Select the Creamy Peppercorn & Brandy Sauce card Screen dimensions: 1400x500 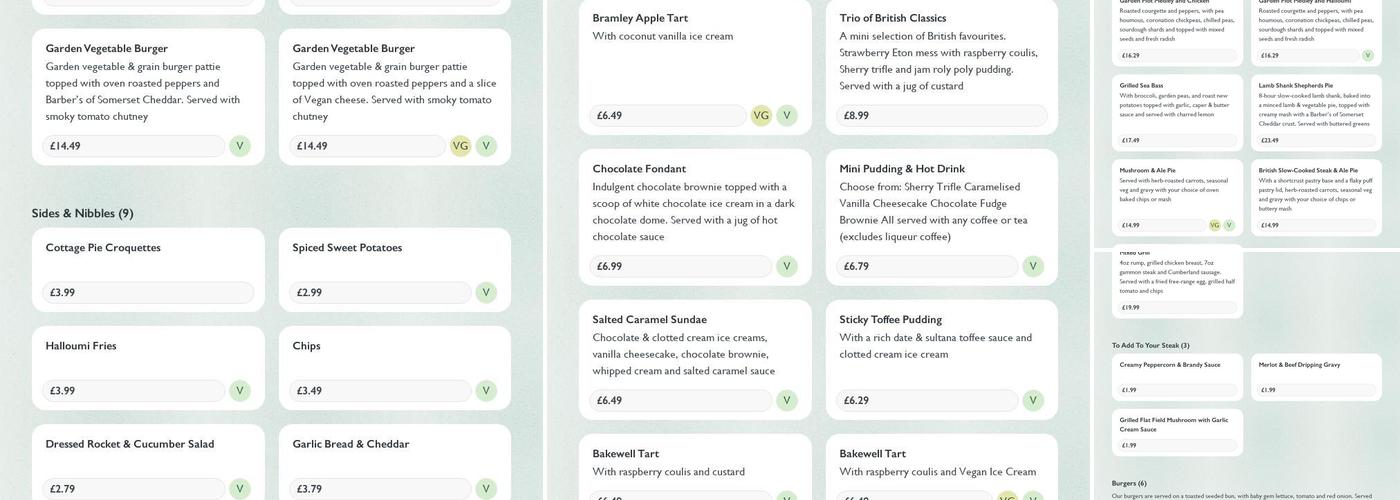click(1177, 376)
